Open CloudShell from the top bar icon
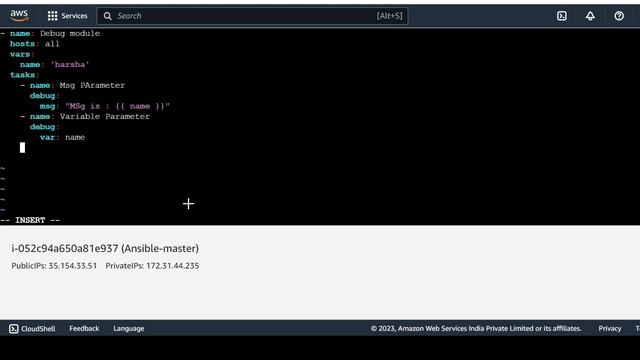Viewport: 640px width, 360px height. (562, 16)
